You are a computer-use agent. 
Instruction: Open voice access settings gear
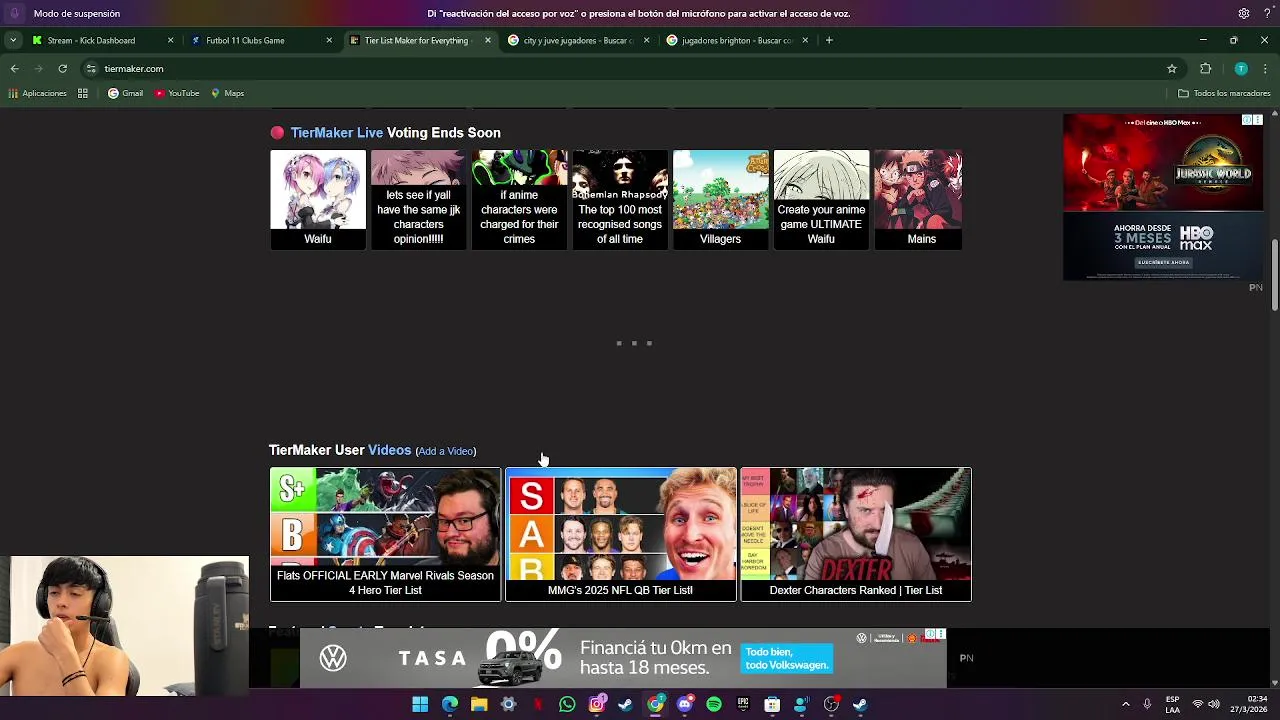click(x=1244, y=14)
